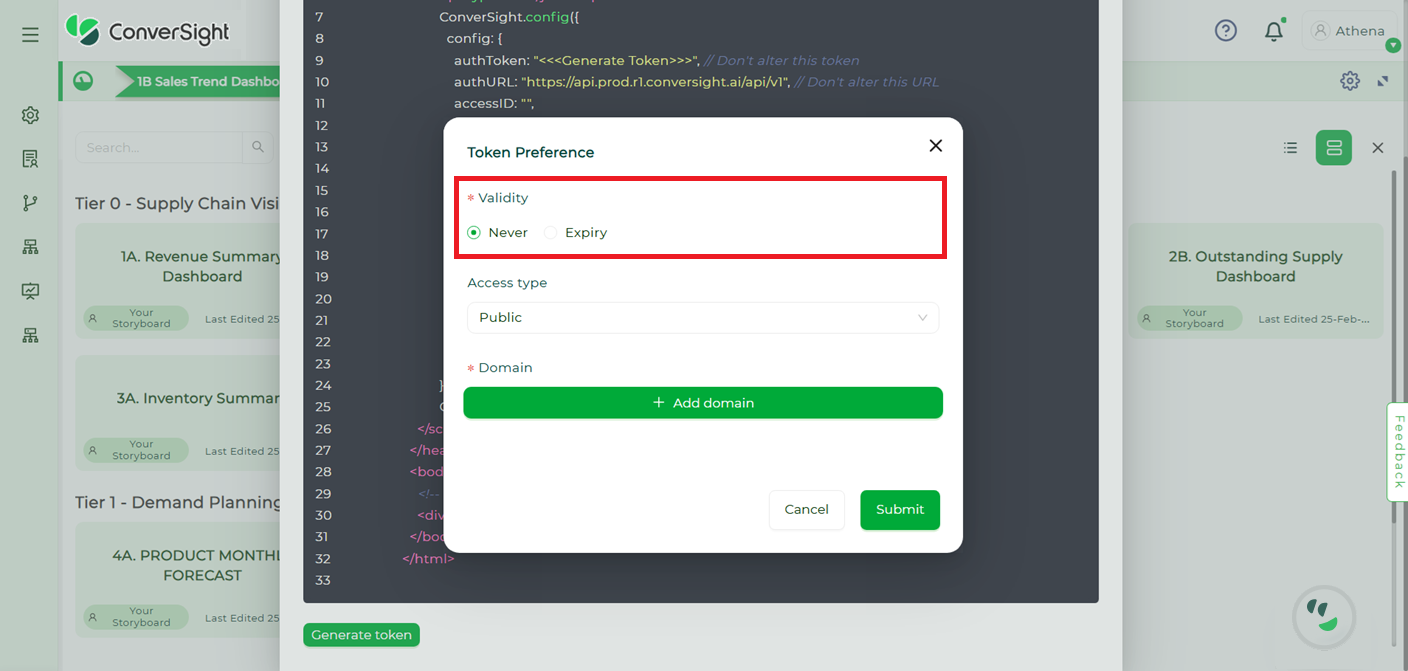Screen dimensions: 1408x671
Task: Open the help question mark icon
Action: coord(1226,31)
